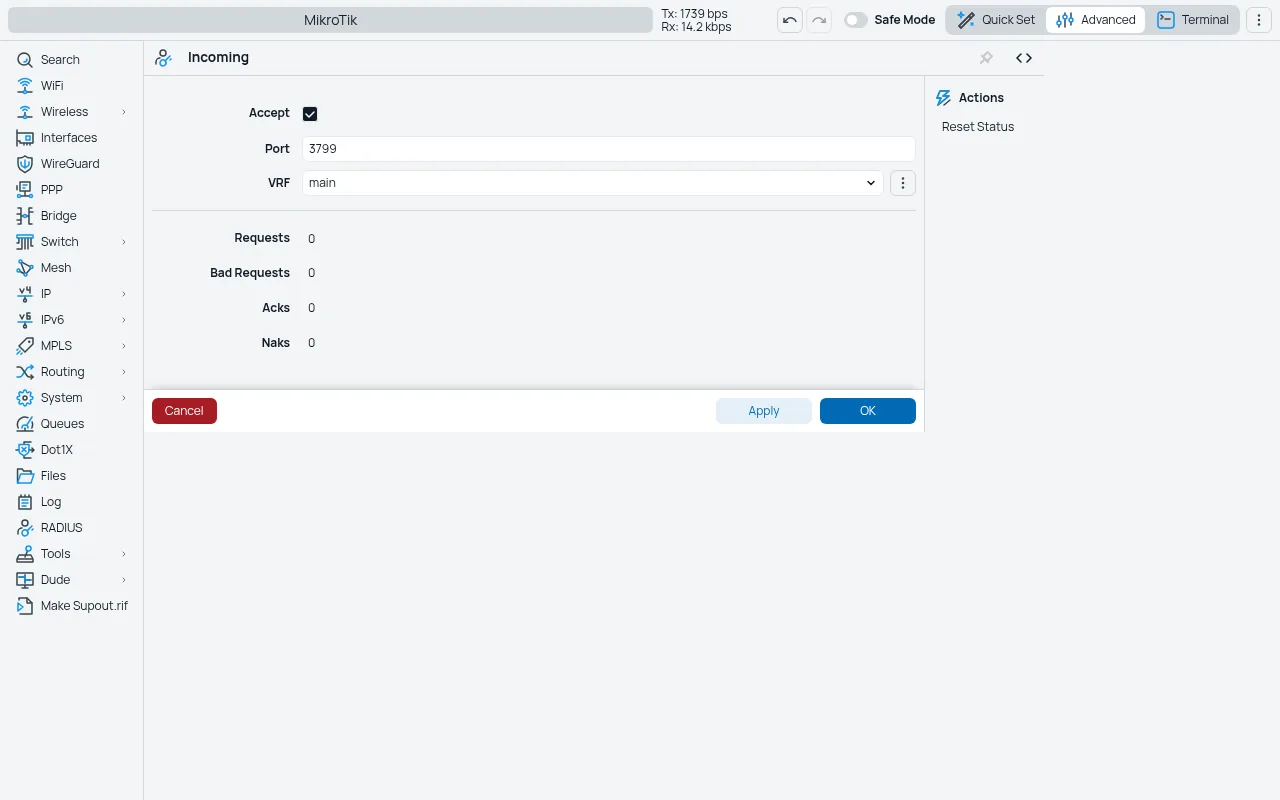Expand the Routing submenu
The width and height of the screenshot is (1280, 800).
(124, 372)
